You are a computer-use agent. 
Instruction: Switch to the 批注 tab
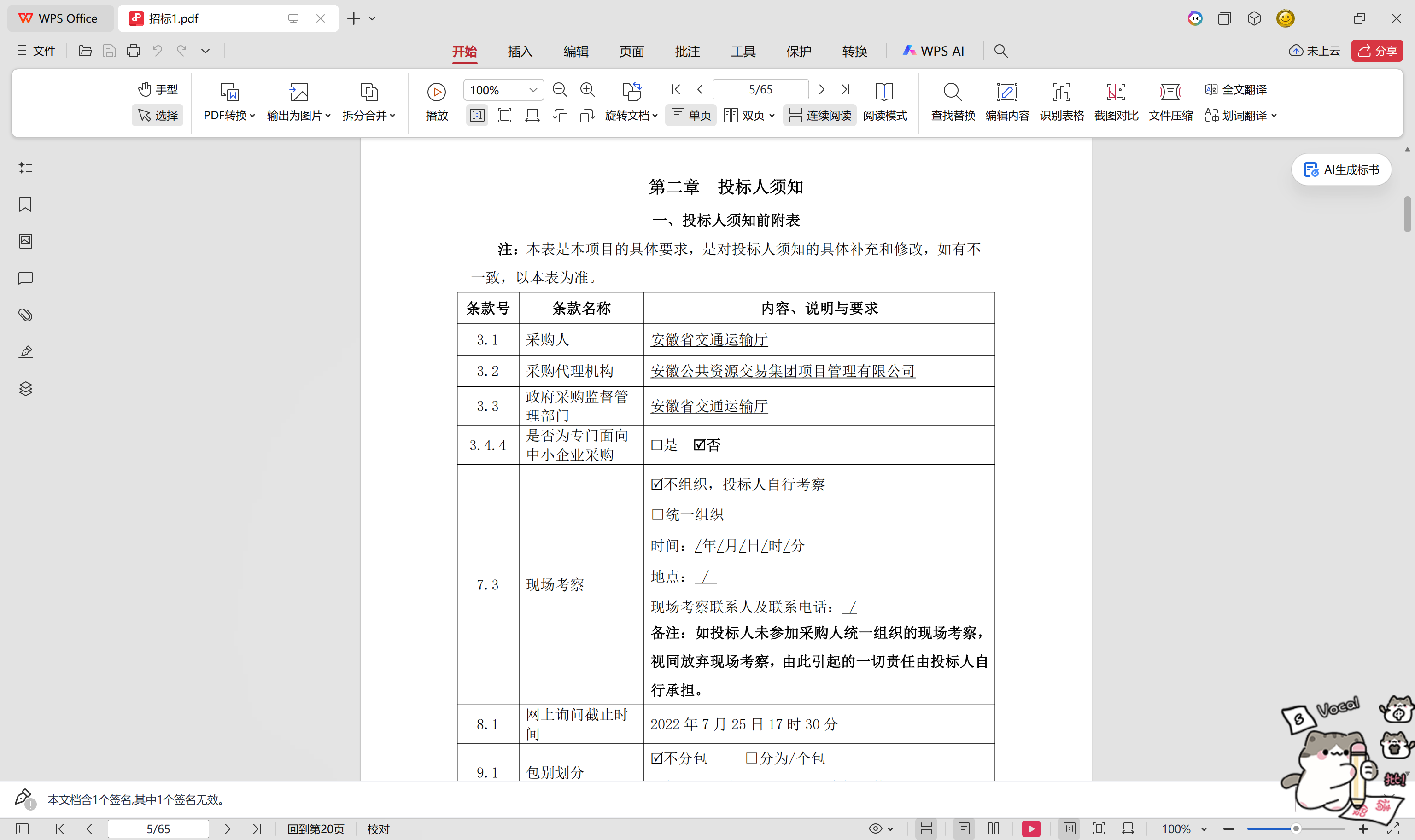687,51
